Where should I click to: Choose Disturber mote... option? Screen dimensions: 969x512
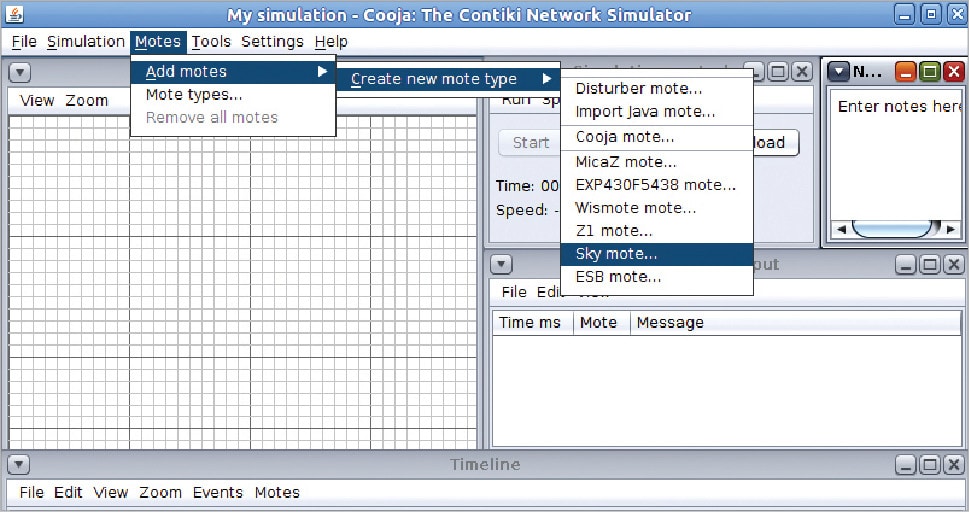[x=657, y=88]
